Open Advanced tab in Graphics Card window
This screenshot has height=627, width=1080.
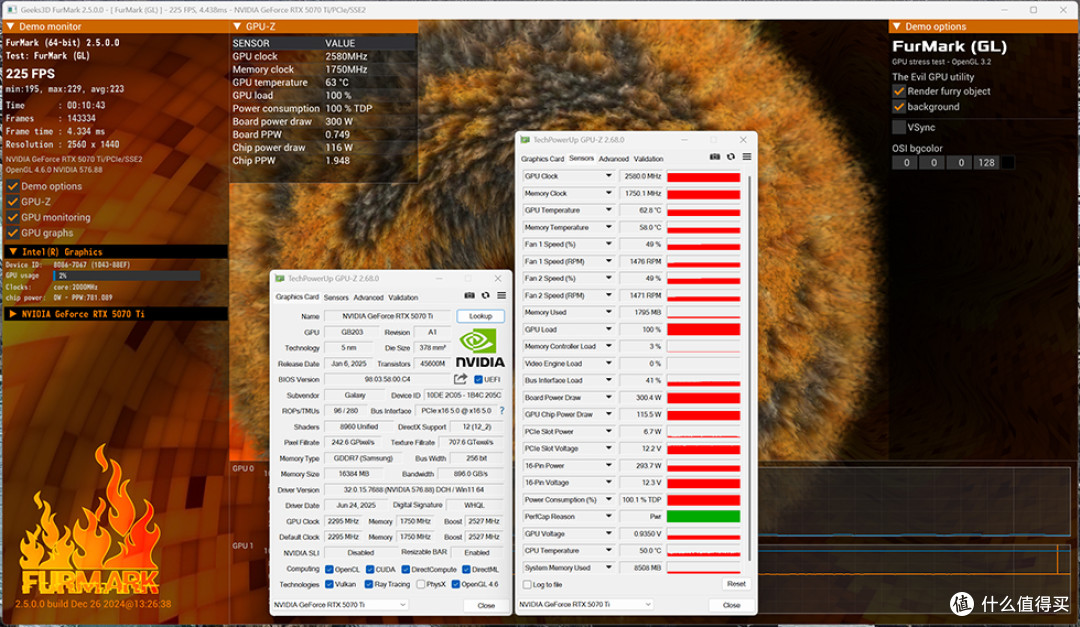coord(368,298)
